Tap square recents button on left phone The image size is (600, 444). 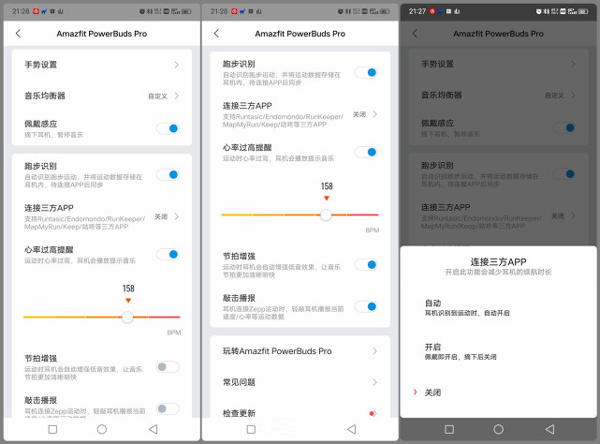coord(53,429)
